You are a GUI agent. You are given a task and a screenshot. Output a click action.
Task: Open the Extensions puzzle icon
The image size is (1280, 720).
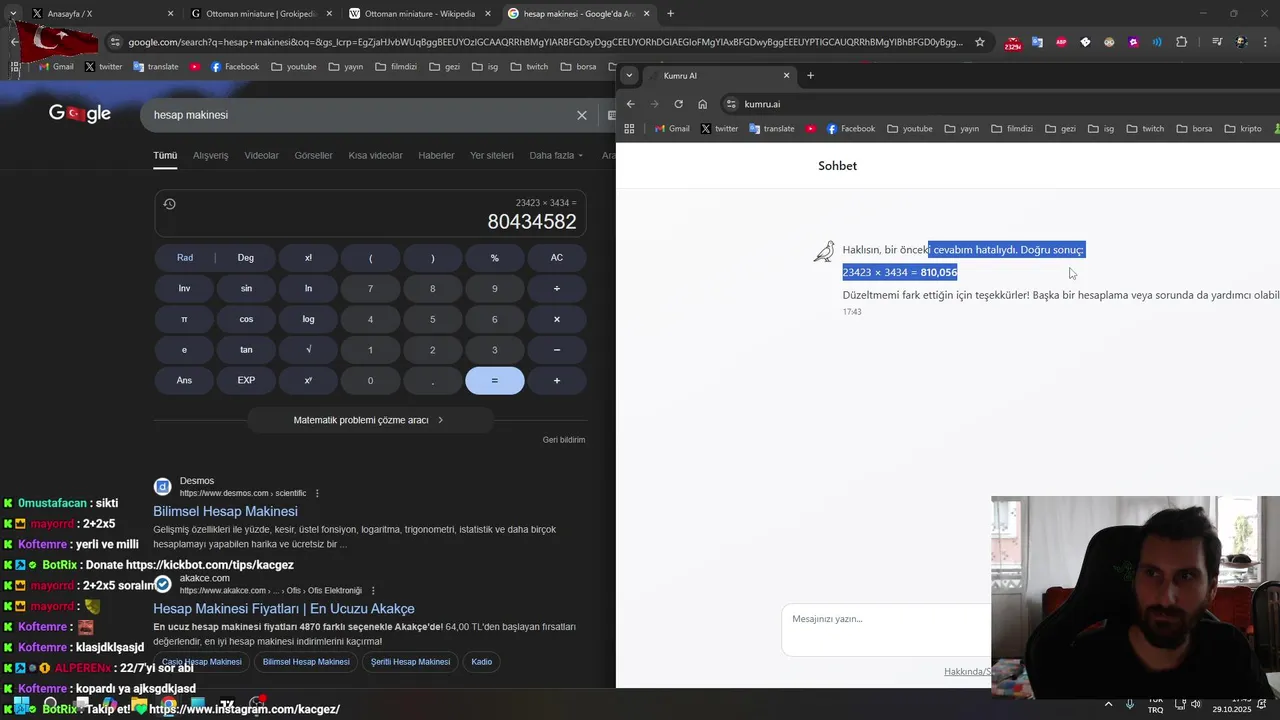coord(1182,42)
